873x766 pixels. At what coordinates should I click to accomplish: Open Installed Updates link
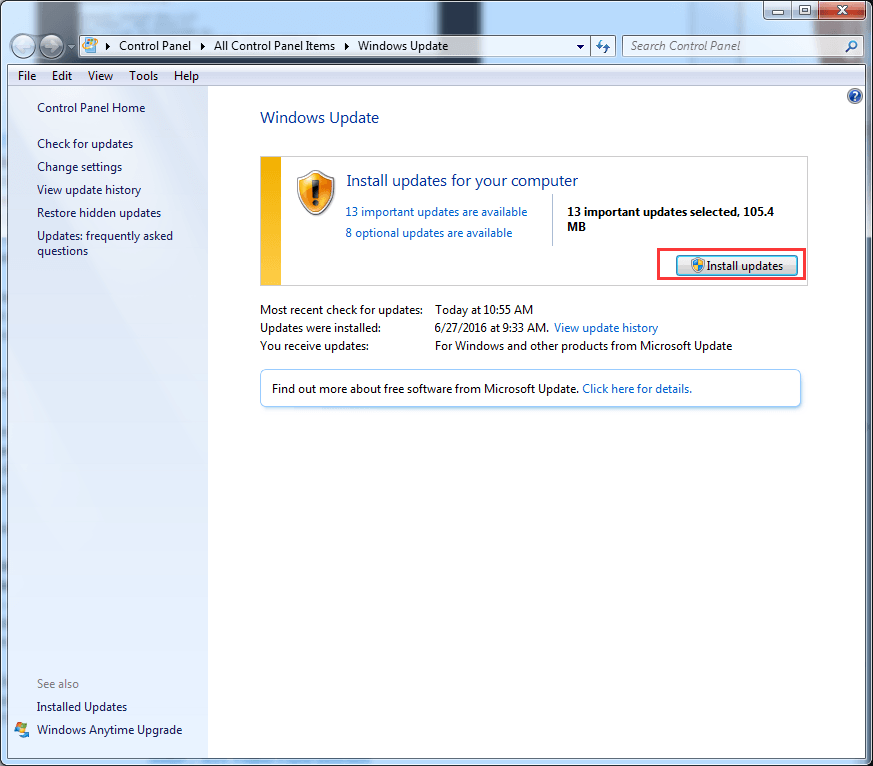tap(82, 706)
